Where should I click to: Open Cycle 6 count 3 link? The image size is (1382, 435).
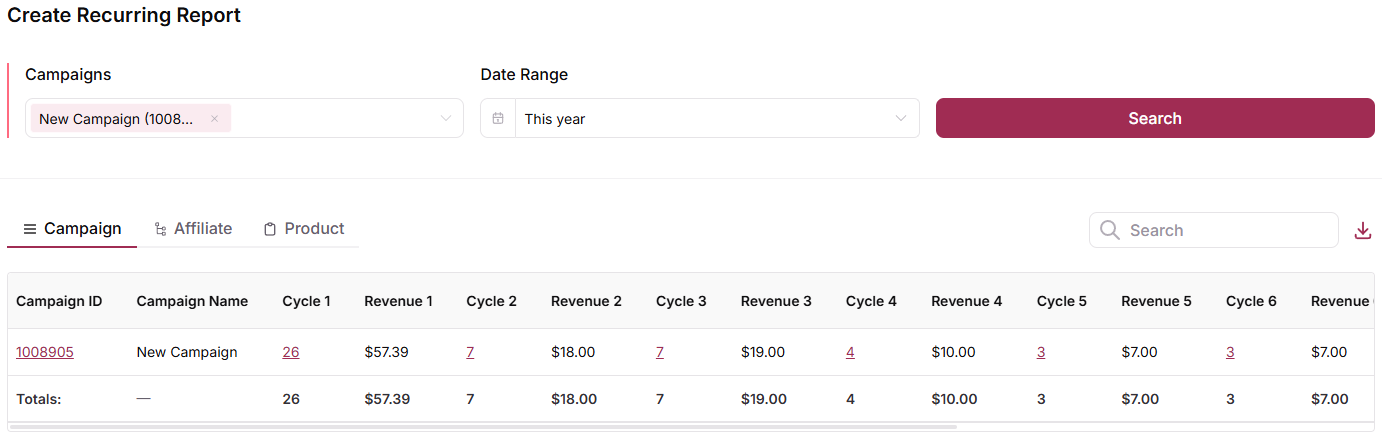(1230, 352)
